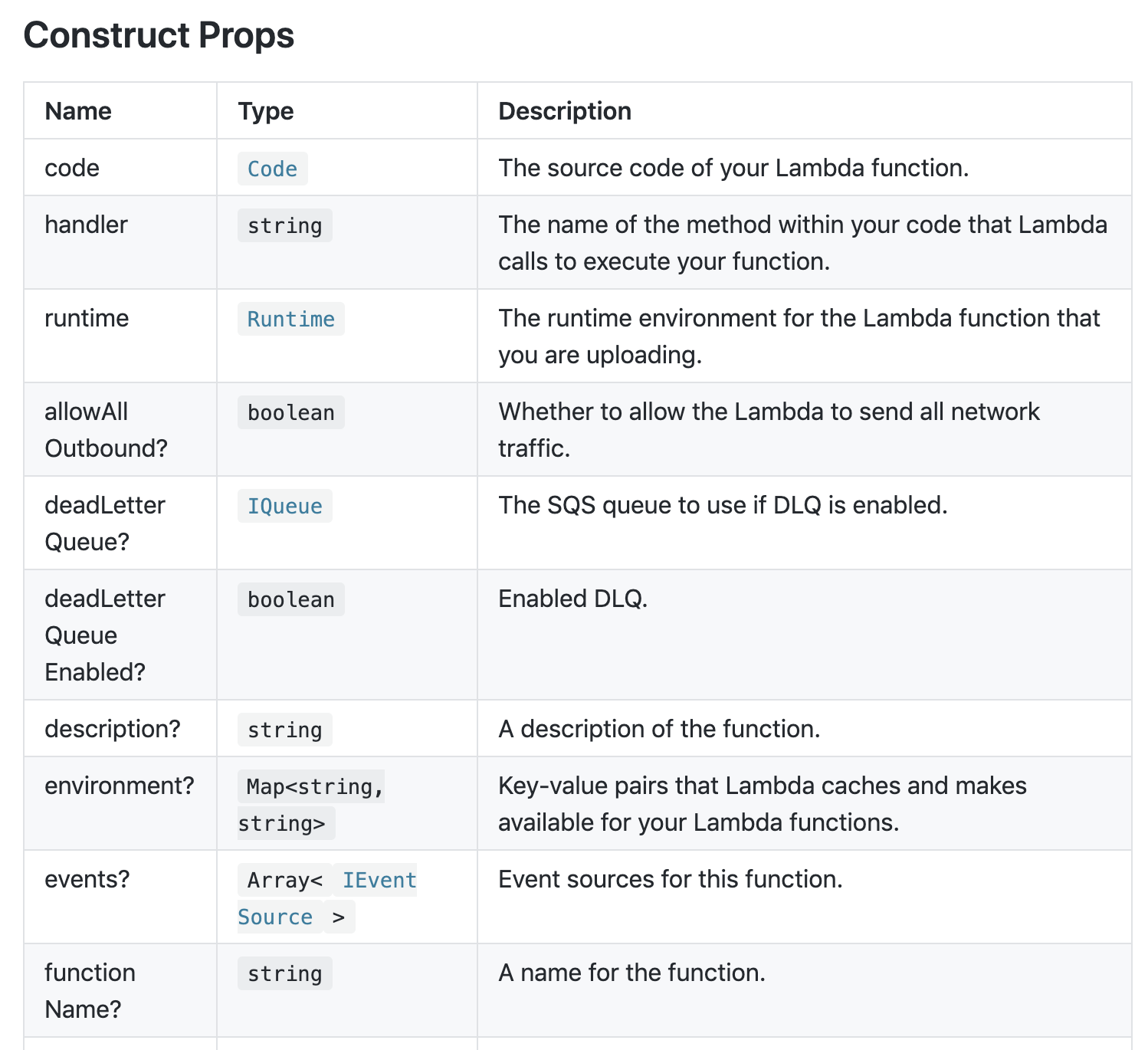The image size is (1148, 1050).
Task: Click the 'Enabled DLQ.' description text
Action: (572, 599)
